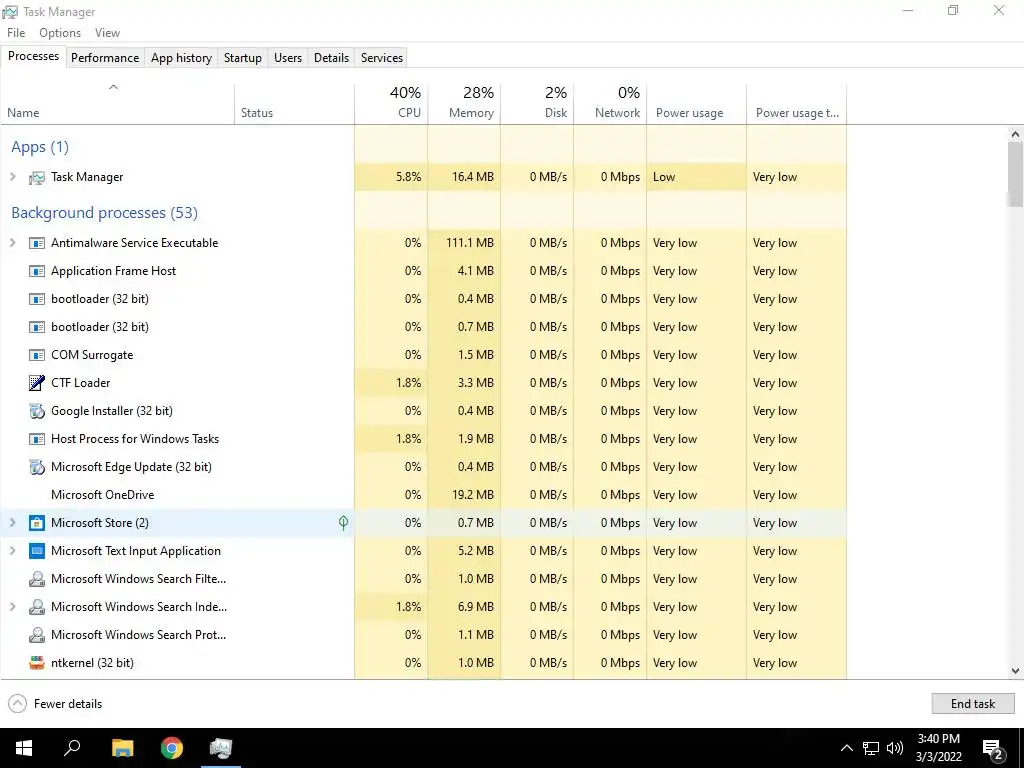Screen dimensions: 1024x768
Task: Open the View menu
Action: 107,33
